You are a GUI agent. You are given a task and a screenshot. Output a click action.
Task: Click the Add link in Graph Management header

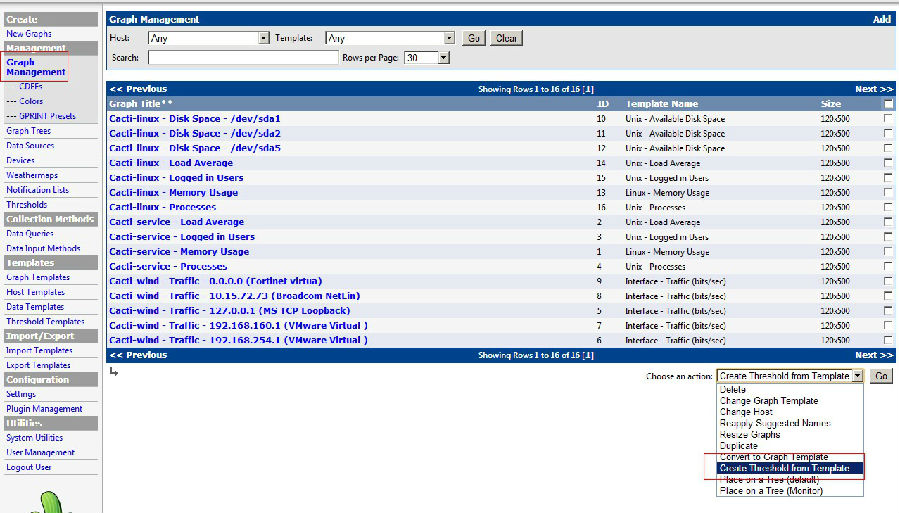(881, 19)
